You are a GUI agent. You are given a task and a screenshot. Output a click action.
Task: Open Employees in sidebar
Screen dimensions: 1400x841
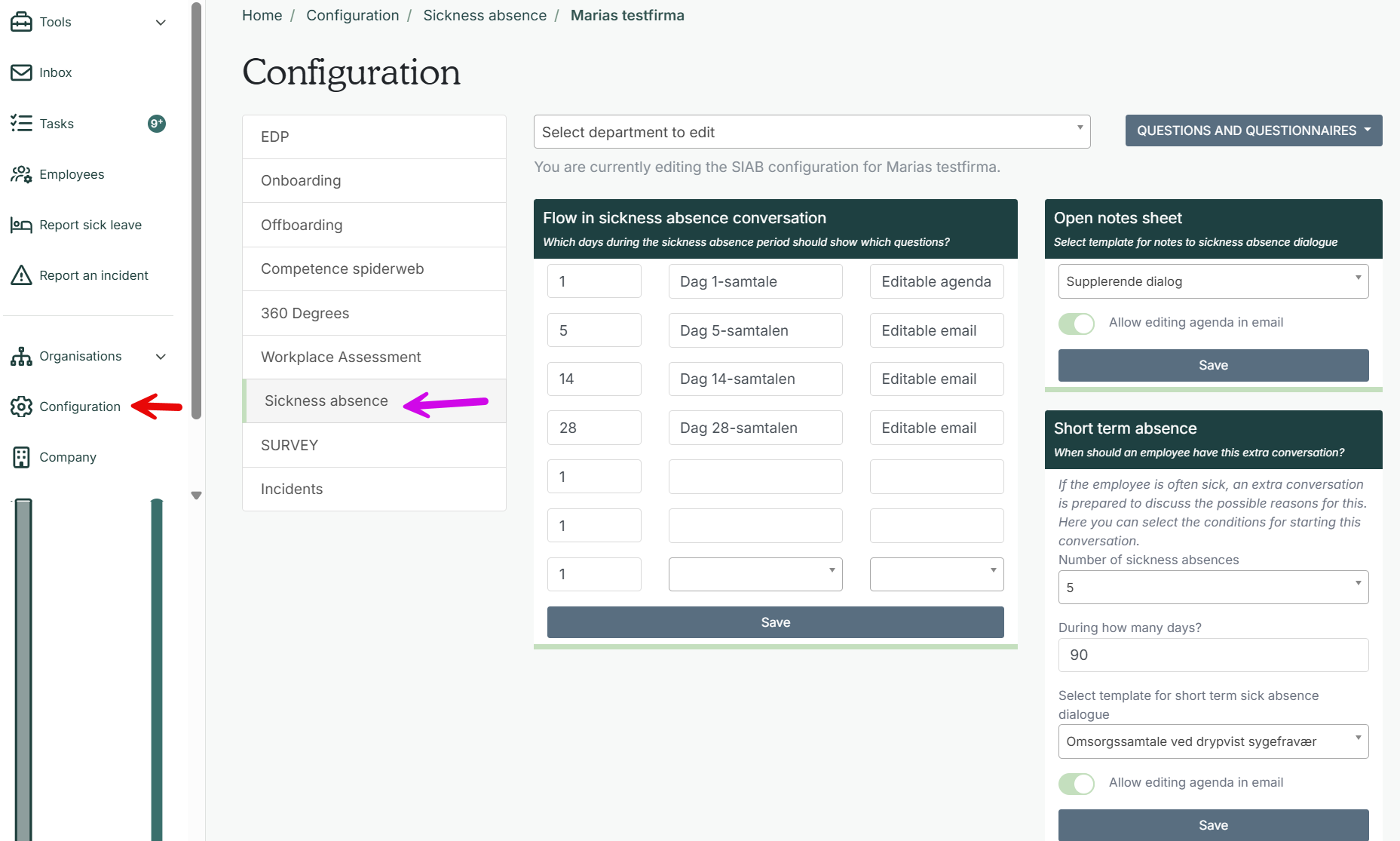(72, 174)
